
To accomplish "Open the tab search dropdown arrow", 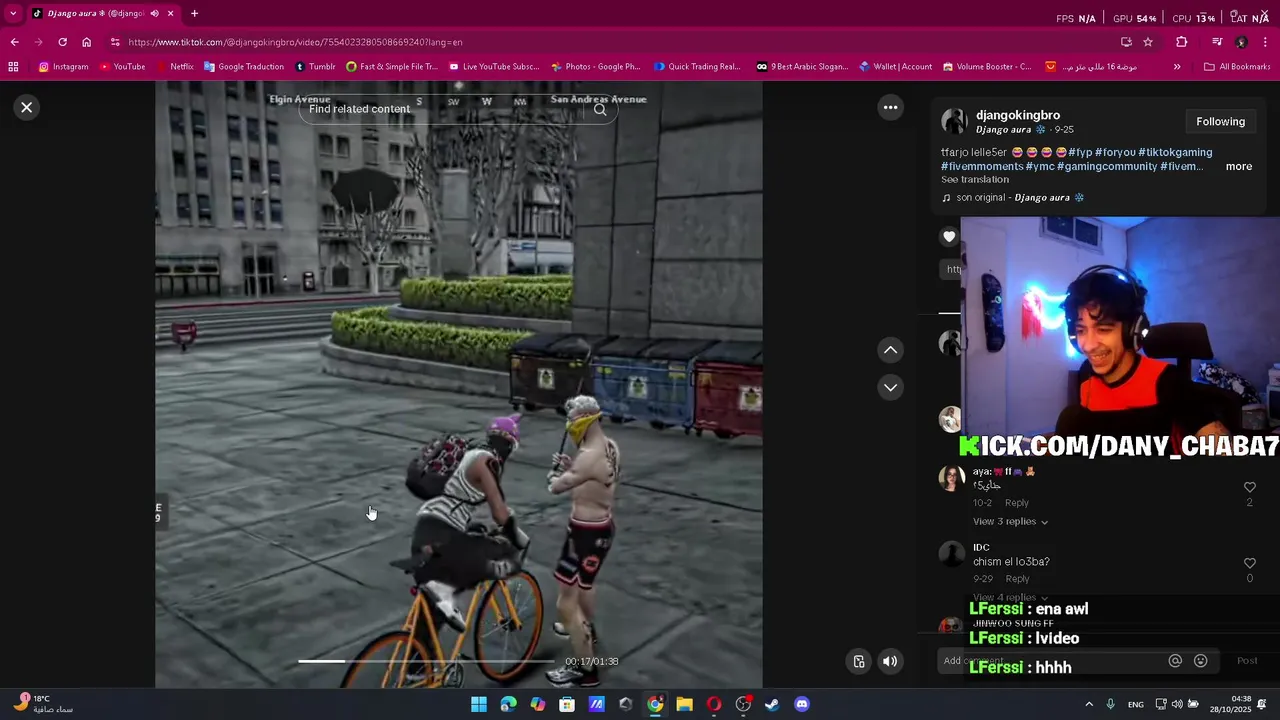I will coord(13,14).
